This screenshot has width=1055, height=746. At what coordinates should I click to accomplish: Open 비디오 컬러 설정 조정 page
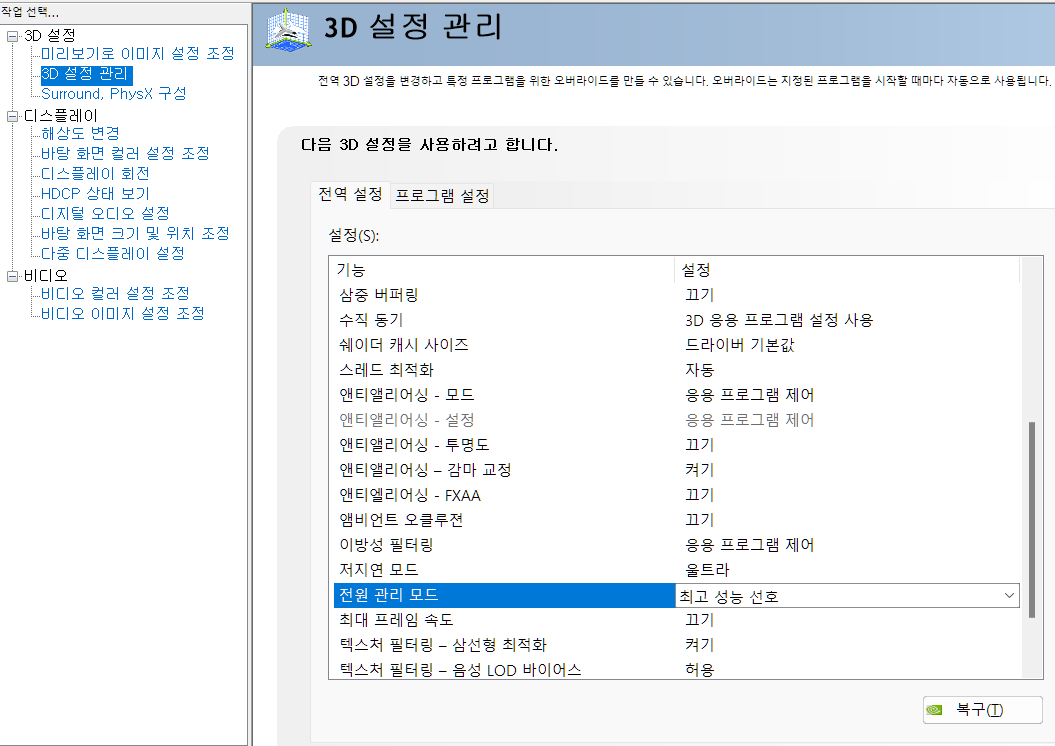click(115, 293)
